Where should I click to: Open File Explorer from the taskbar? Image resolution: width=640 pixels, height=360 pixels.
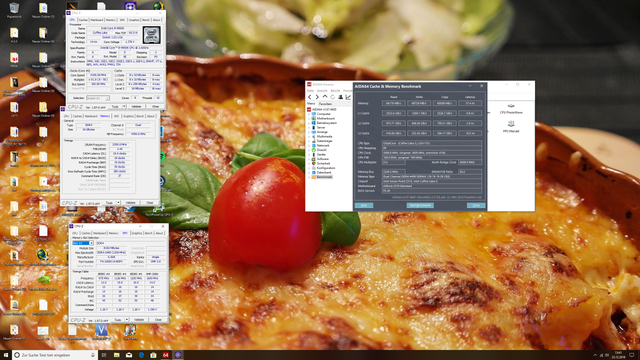pos(116,355)
